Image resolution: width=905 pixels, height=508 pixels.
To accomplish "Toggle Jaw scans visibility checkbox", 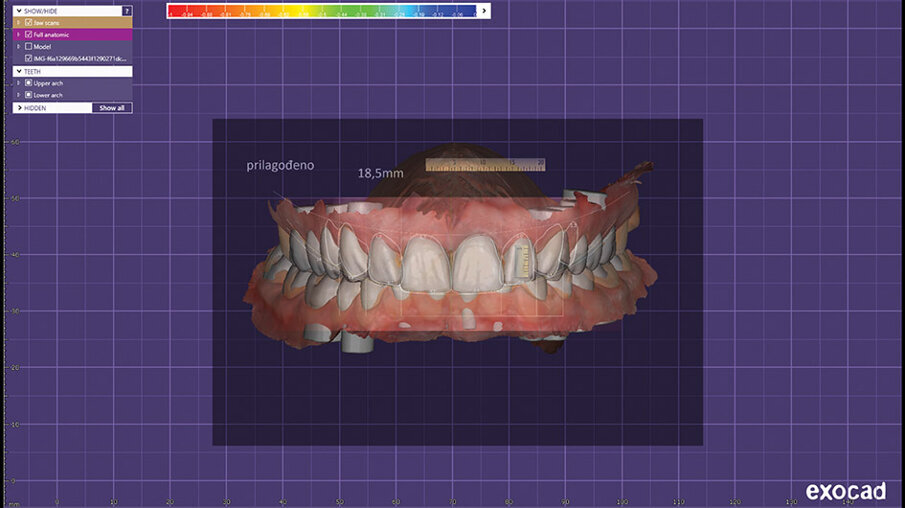I will coord(28,22).
